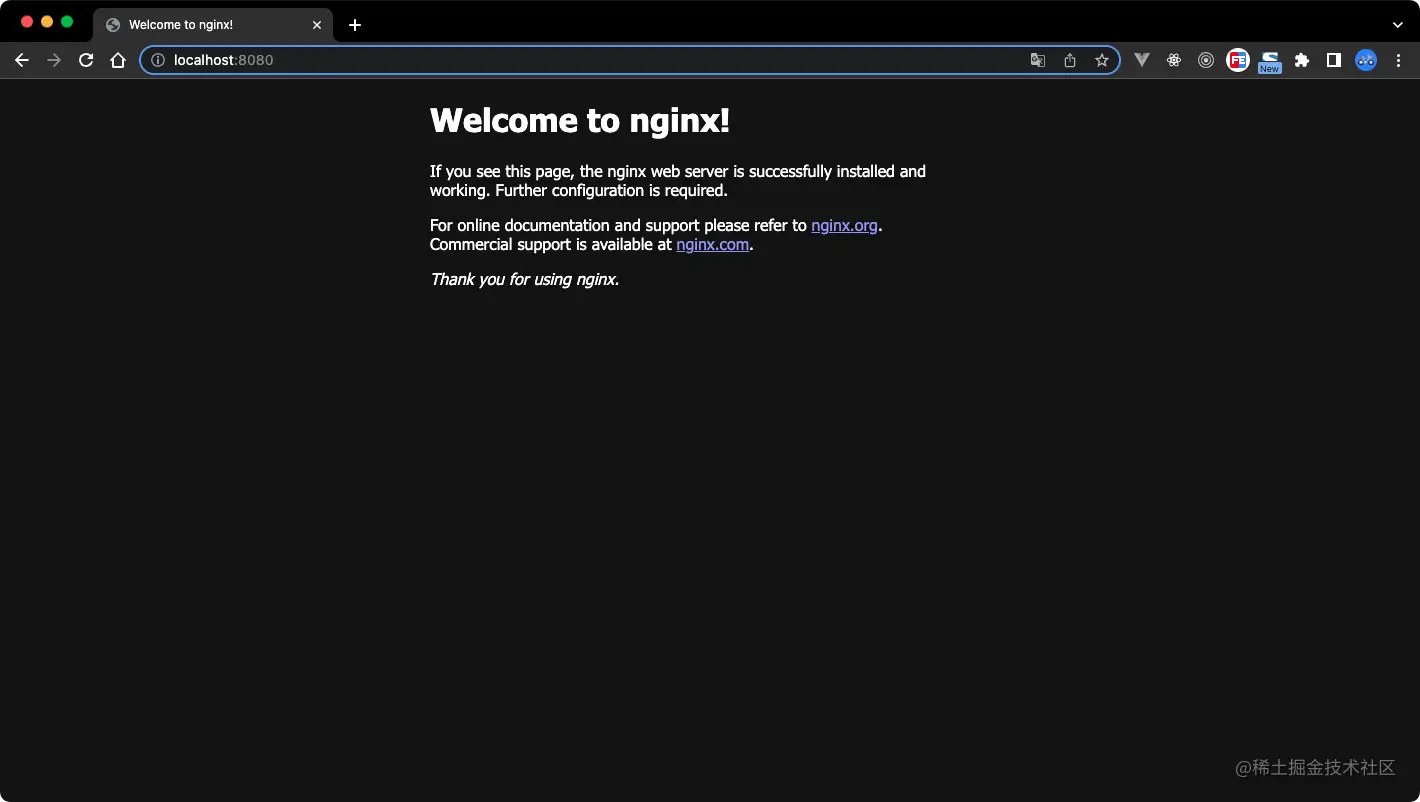1420x802 pixels.
Task: Go back to the previous page
Action: click(x=22, y=60)
